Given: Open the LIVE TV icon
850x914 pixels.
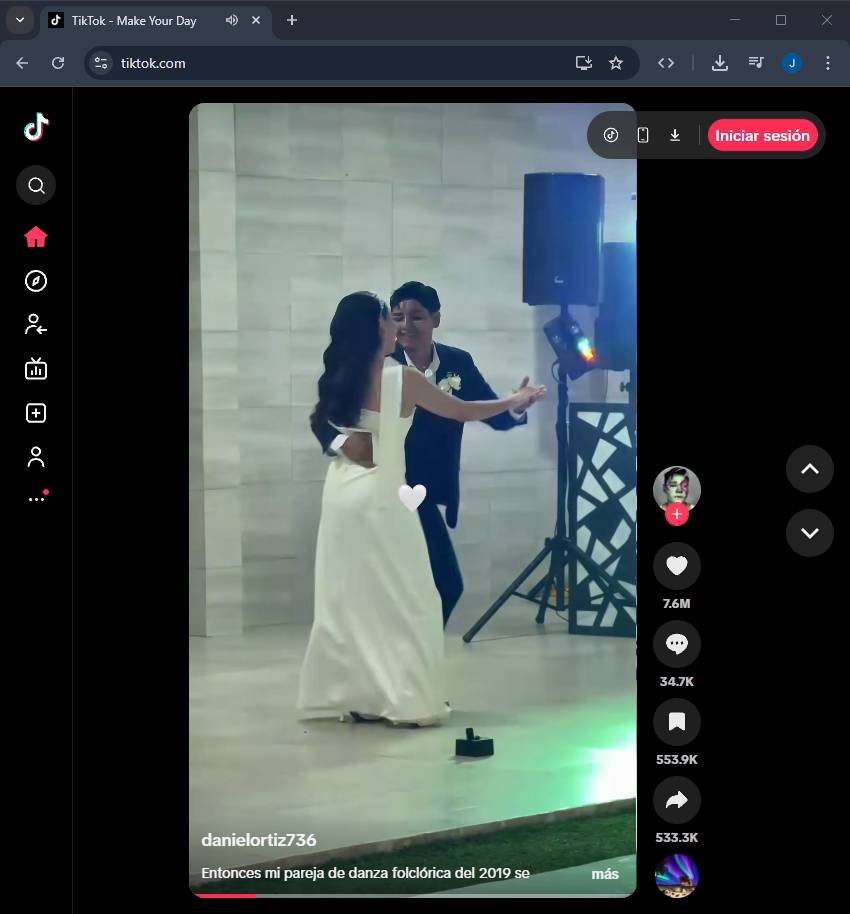Looking at the screenshot, I should point(36,369).
